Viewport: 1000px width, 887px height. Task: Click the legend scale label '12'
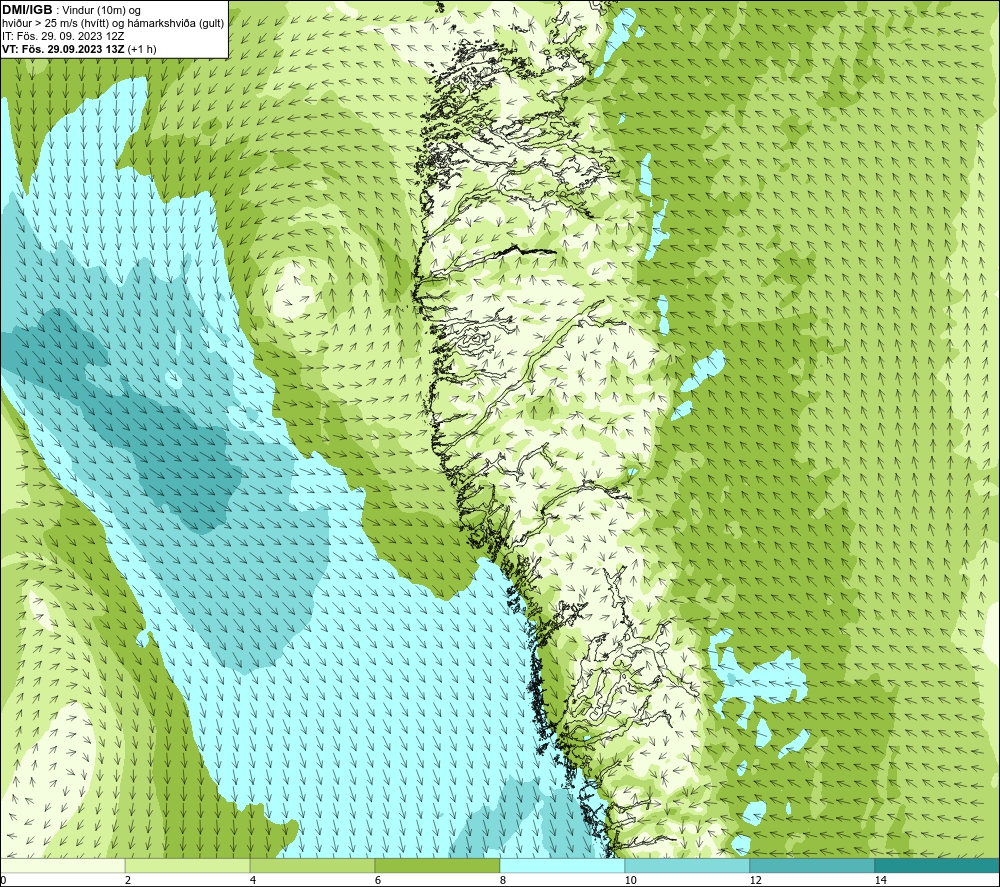[x=756, y=880]
